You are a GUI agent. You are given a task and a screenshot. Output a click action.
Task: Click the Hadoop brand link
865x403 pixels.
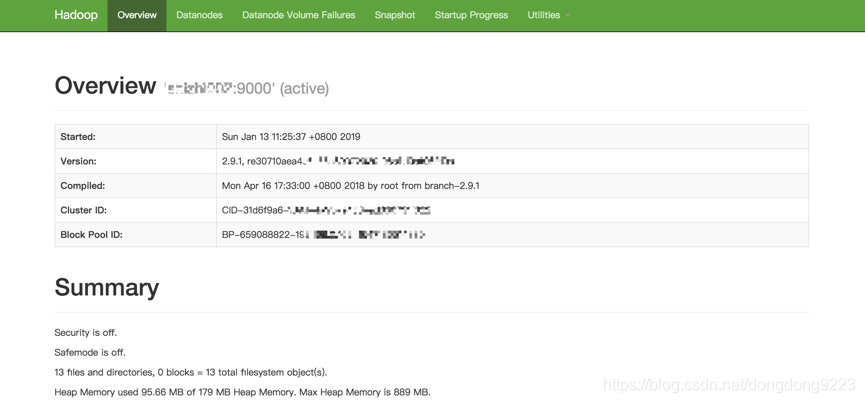76,15
